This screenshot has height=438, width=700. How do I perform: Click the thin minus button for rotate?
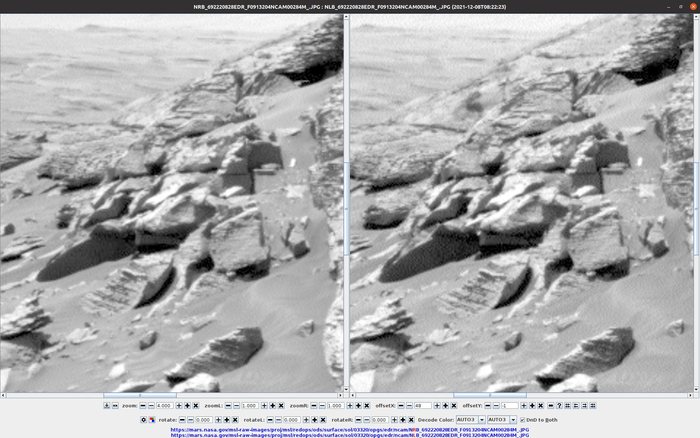point(191,420)
